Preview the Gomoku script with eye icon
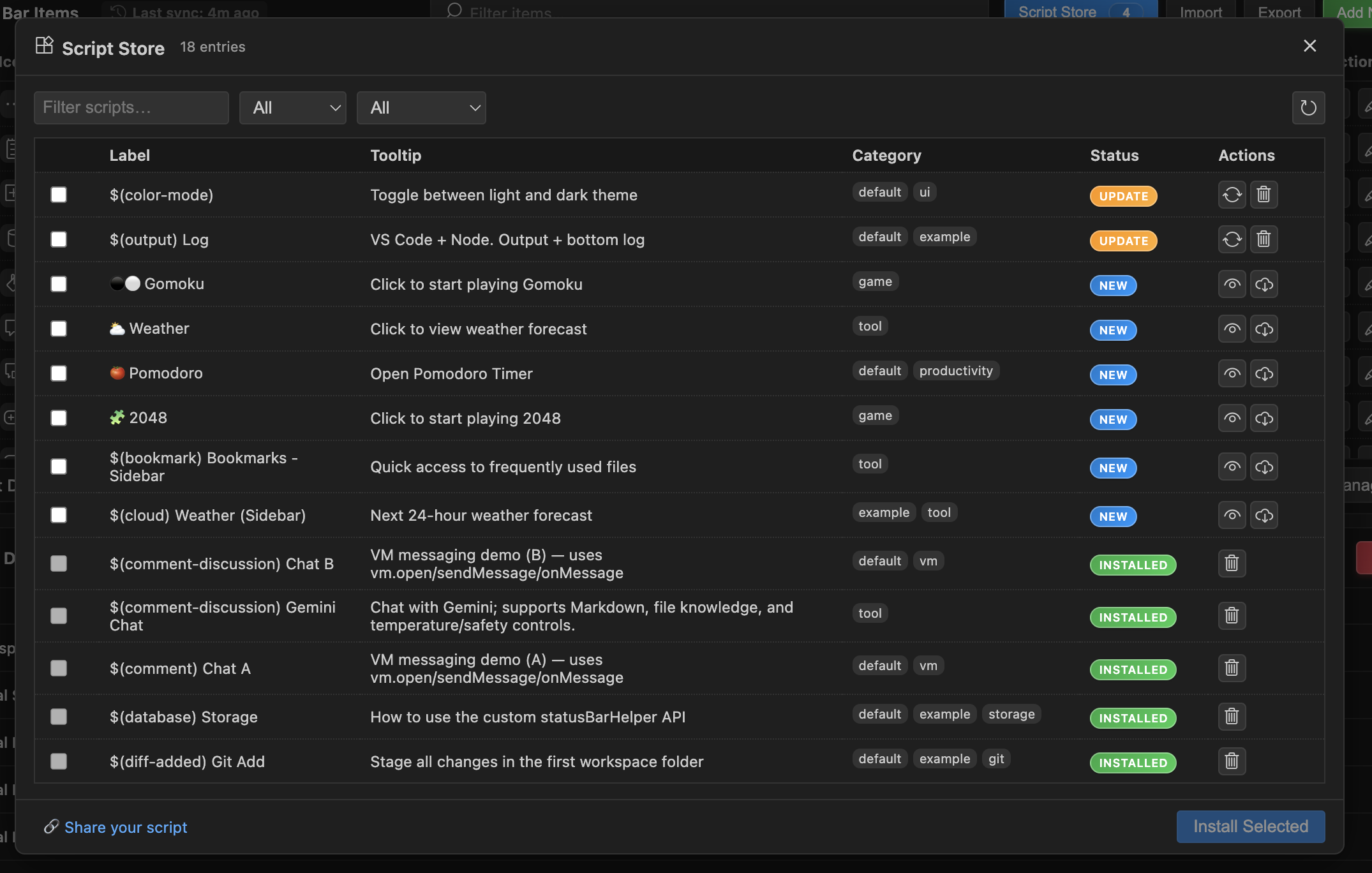The width and height of the screenshot is (1372, 873). [x=1232, y=284]
